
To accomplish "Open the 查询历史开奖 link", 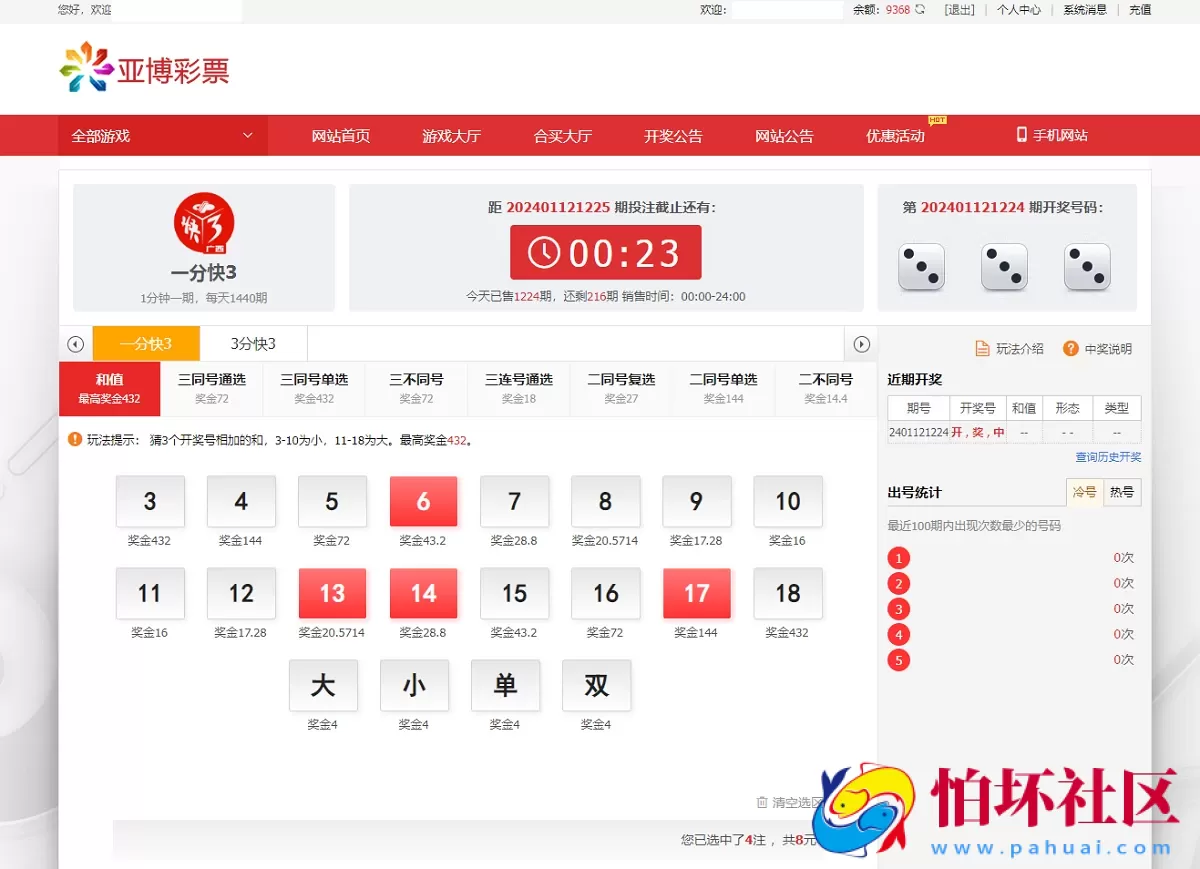I will tap(1108, 456).
